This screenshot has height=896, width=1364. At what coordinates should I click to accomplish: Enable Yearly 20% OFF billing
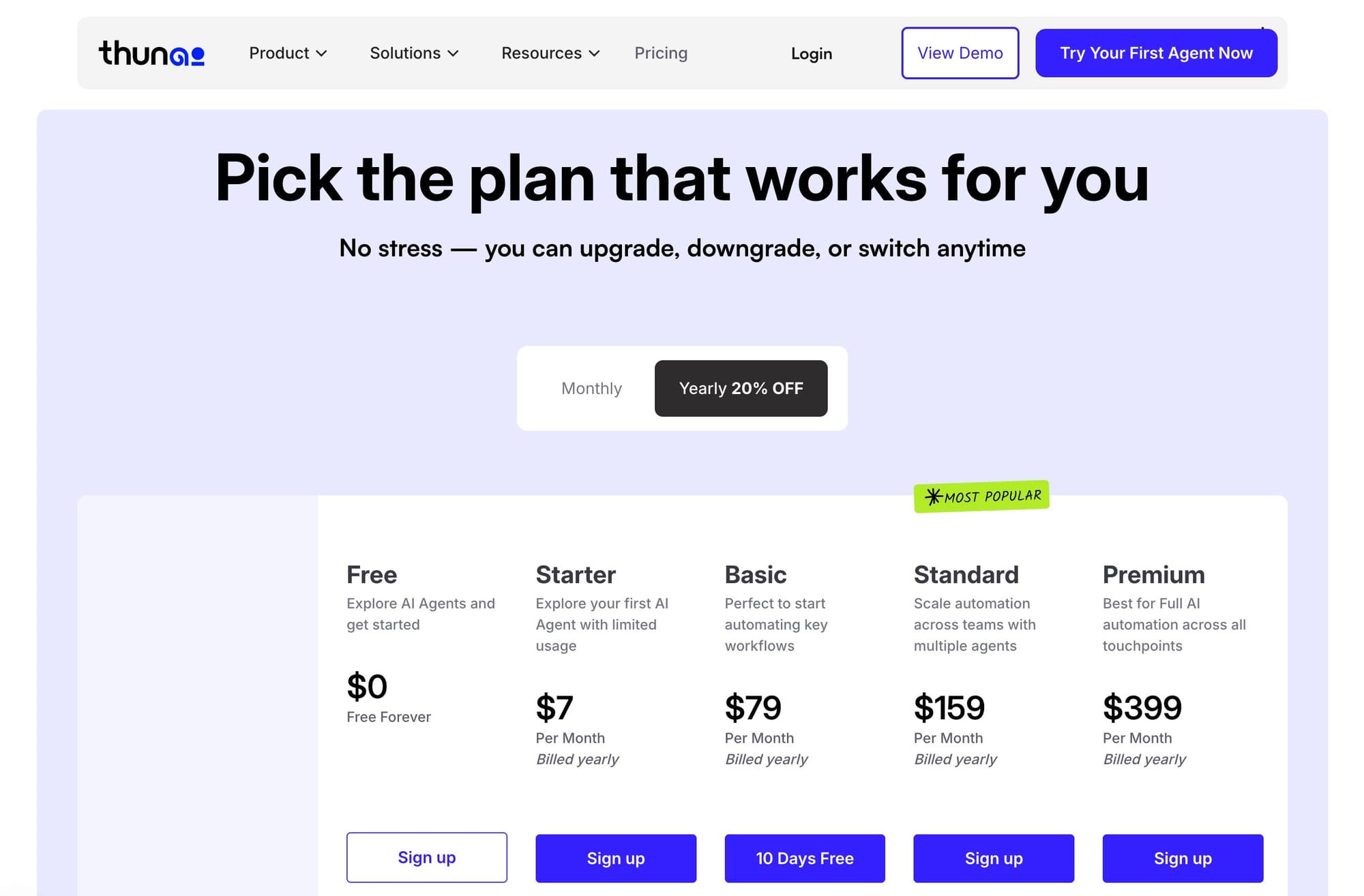point(741,388)
